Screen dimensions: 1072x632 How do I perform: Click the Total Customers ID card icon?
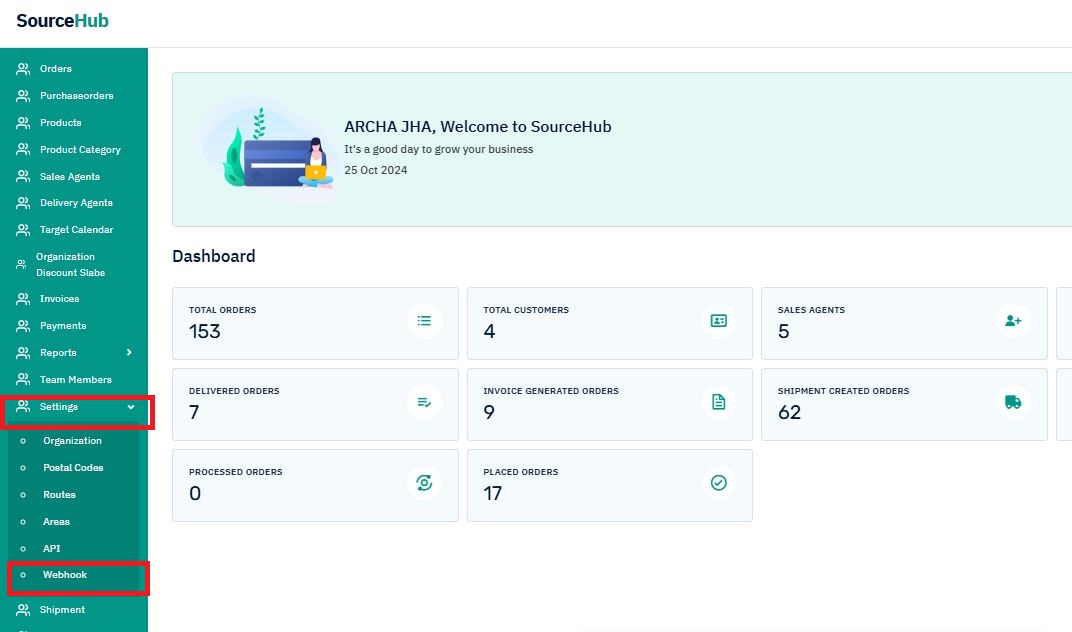tap(718, 321)
